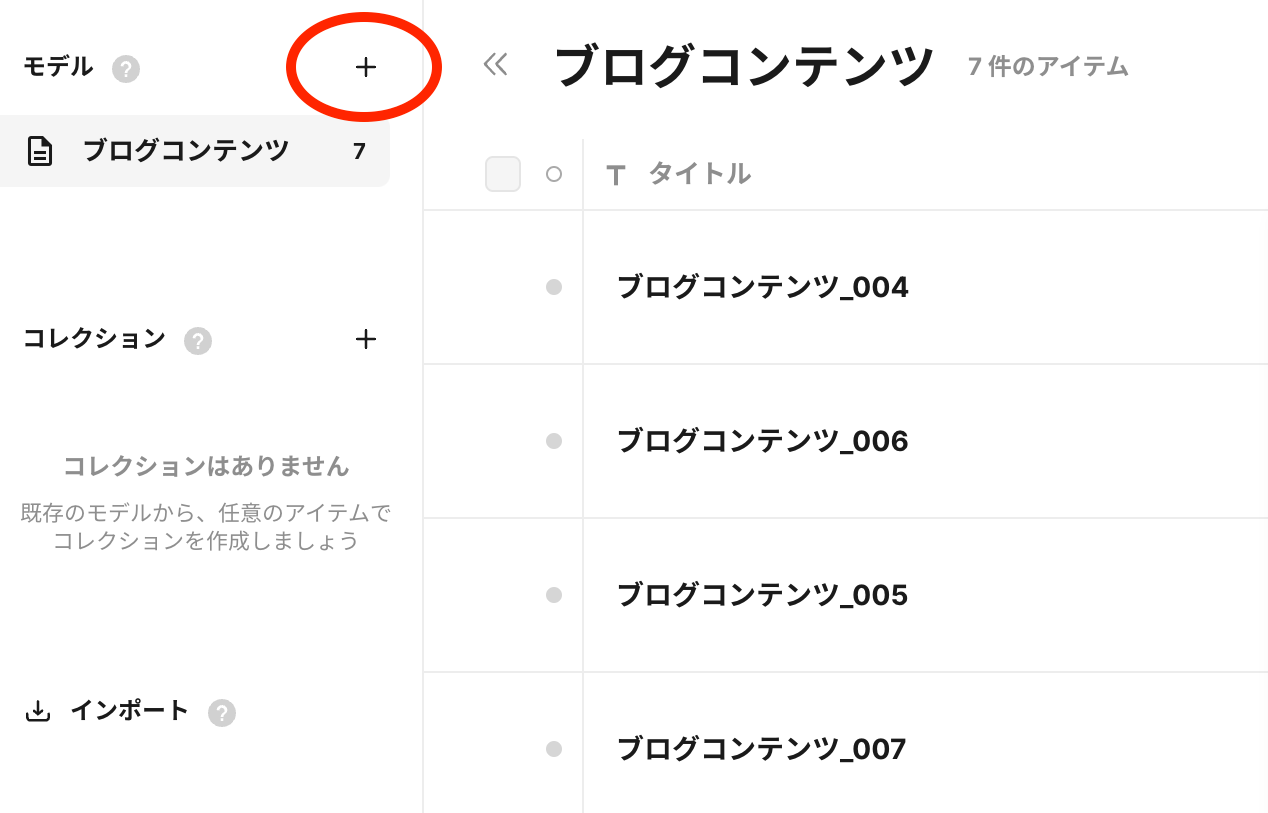The image size is (1268, 813).
Task: Toggle the select-all checkbox in table header
Action: (x=503, y=174)
